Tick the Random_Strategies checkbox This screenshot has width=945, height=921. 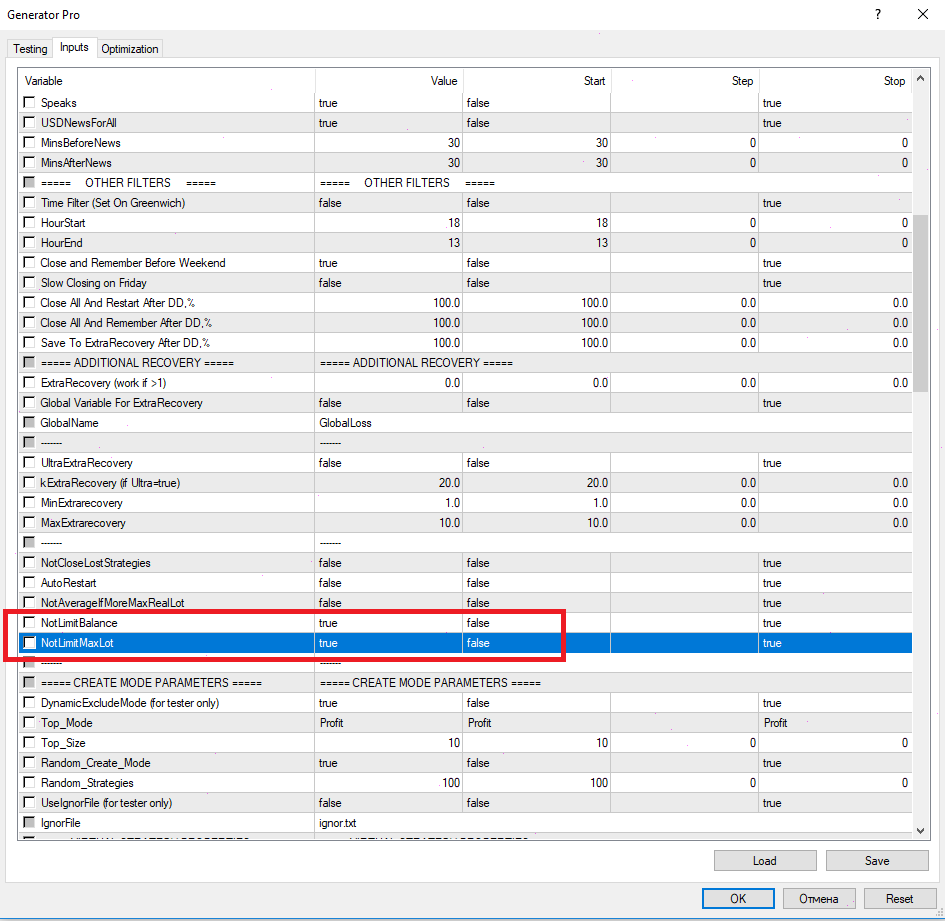click(29, 782)
